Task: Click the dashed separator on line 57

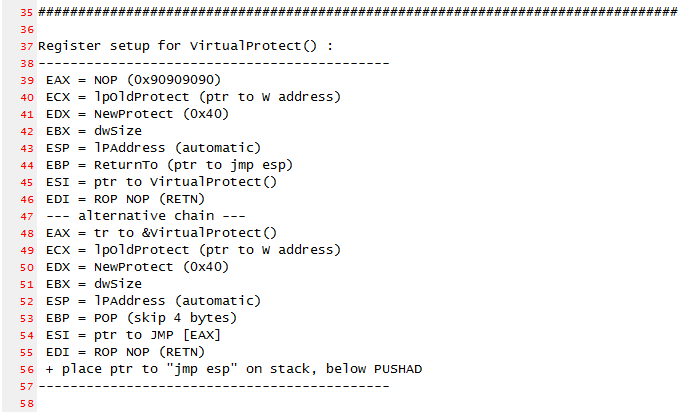Action: click(x=214, y=387)
